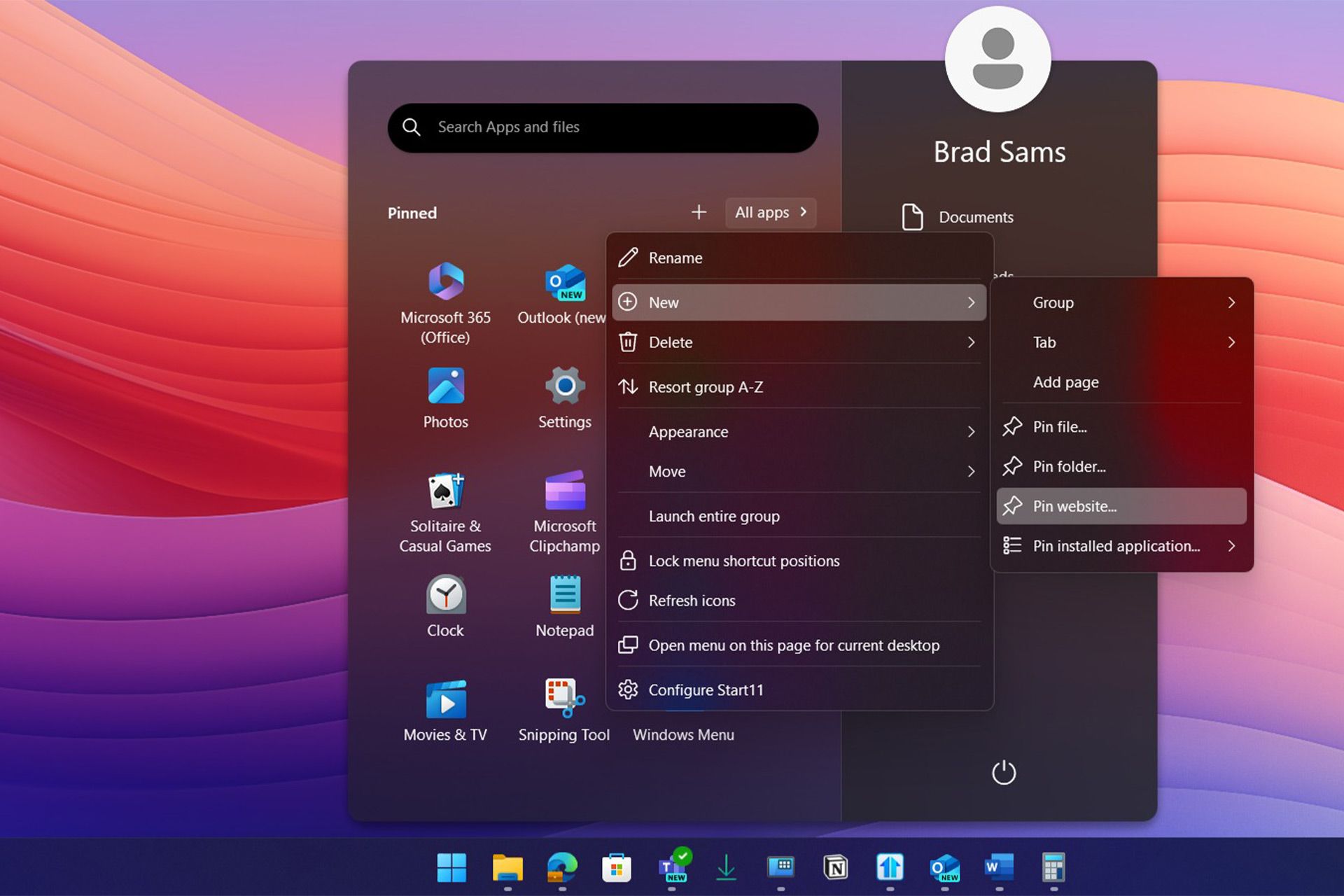Click the Search Apps and files box

602,127
